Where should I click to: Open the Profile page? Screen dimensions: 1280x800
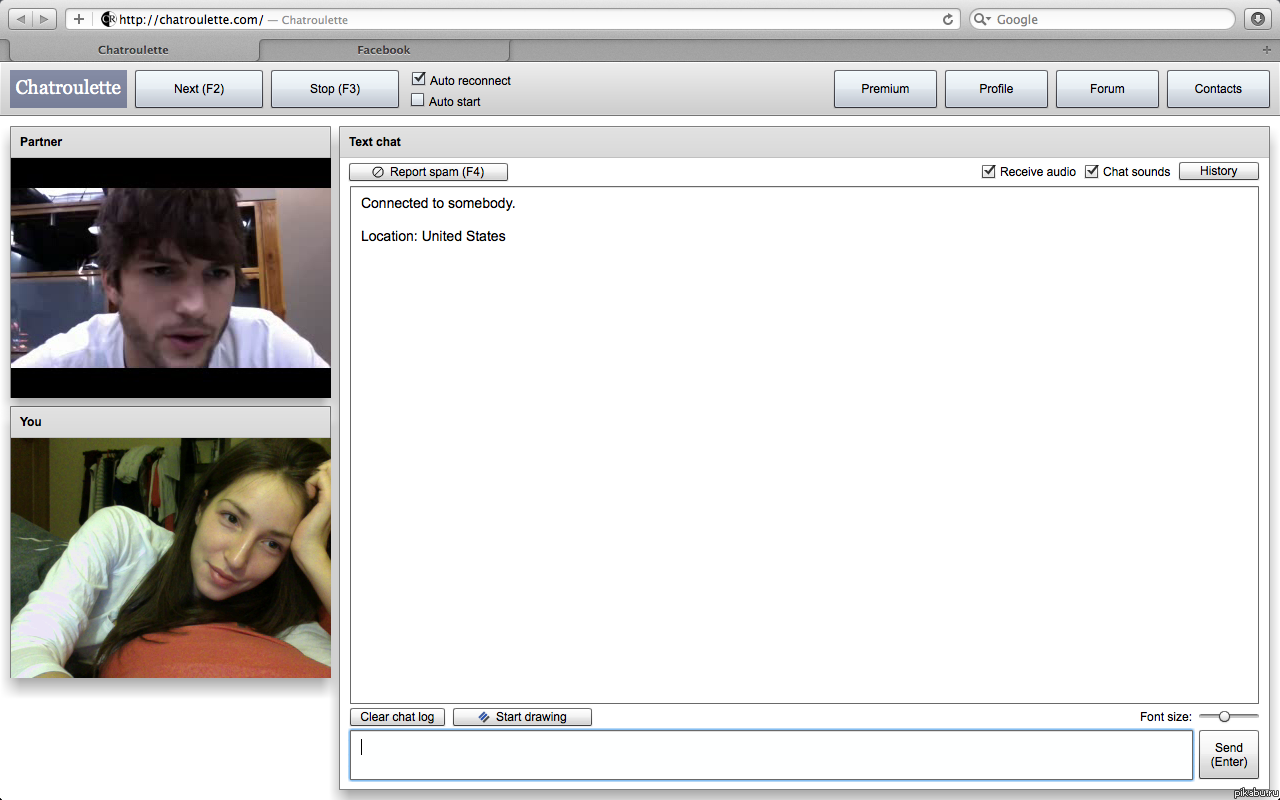[996, 89]
